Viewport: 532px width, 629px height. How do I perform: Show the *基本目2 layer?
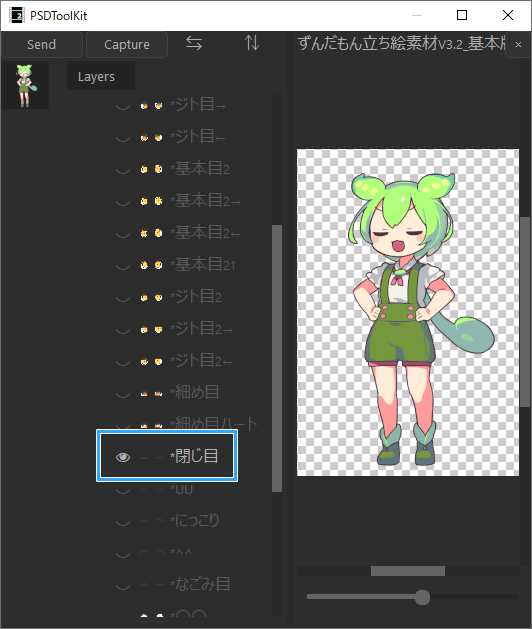(123, 170)
